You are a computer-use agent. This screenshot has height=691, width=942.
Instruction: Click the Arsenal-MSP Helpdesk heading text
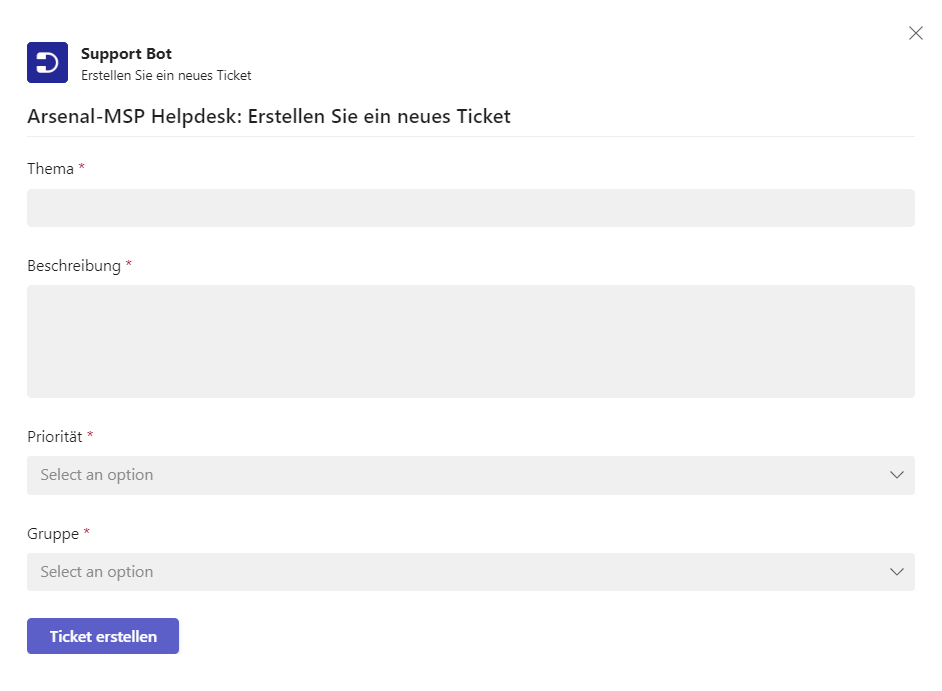pyautogui.click(x=268, y=116)
